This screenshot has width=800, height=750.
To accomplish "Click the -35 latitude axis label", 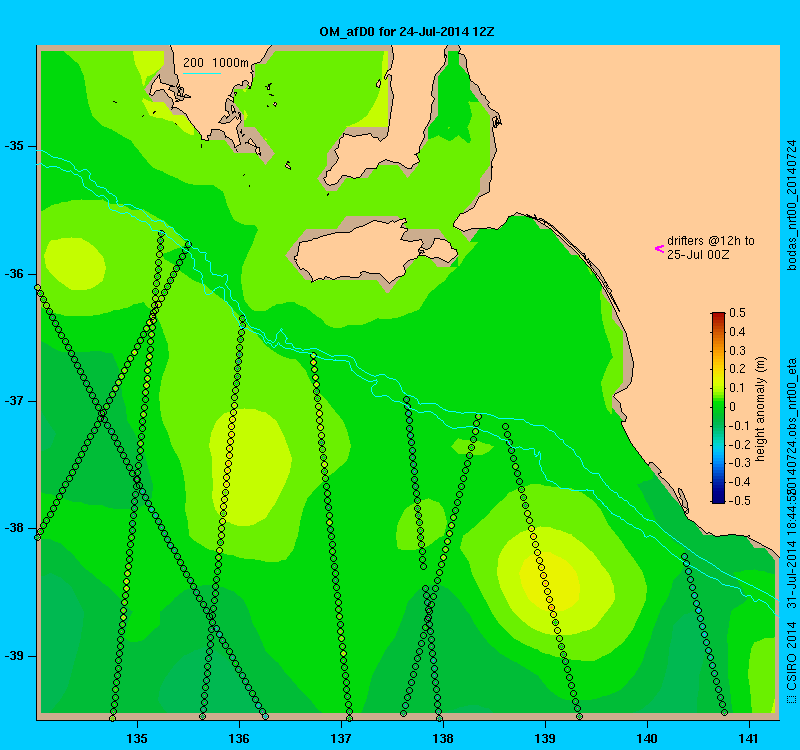I will [x=14, y=146].
